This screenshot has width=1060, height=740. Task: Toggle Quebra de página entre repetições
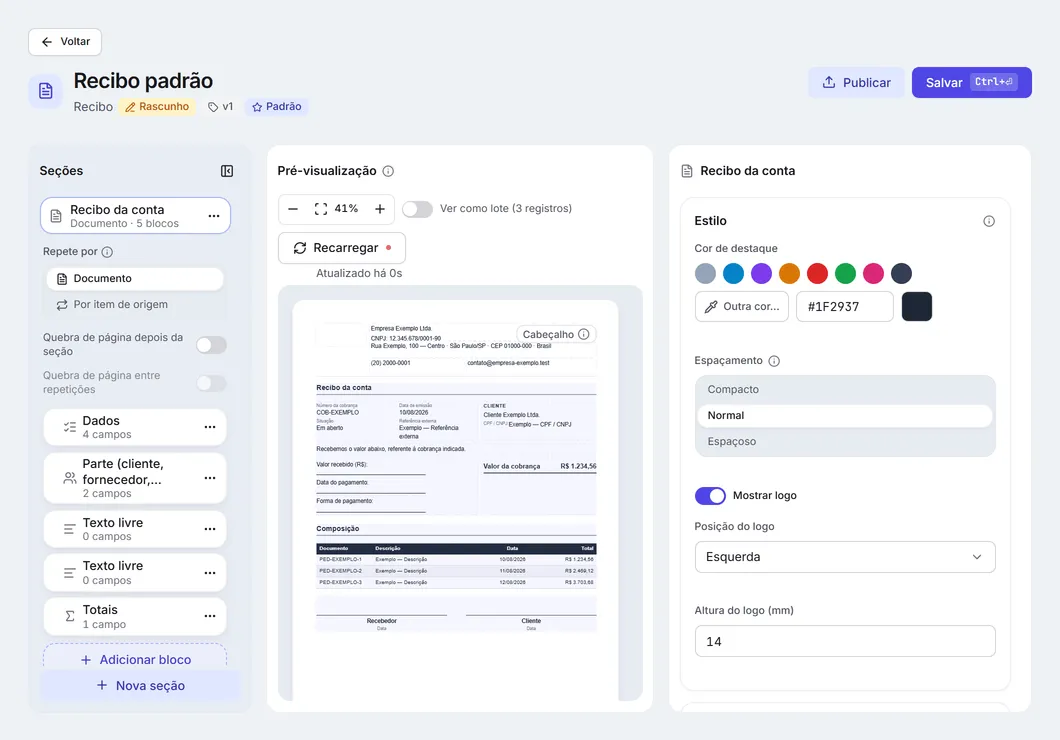tap(212, 383)
